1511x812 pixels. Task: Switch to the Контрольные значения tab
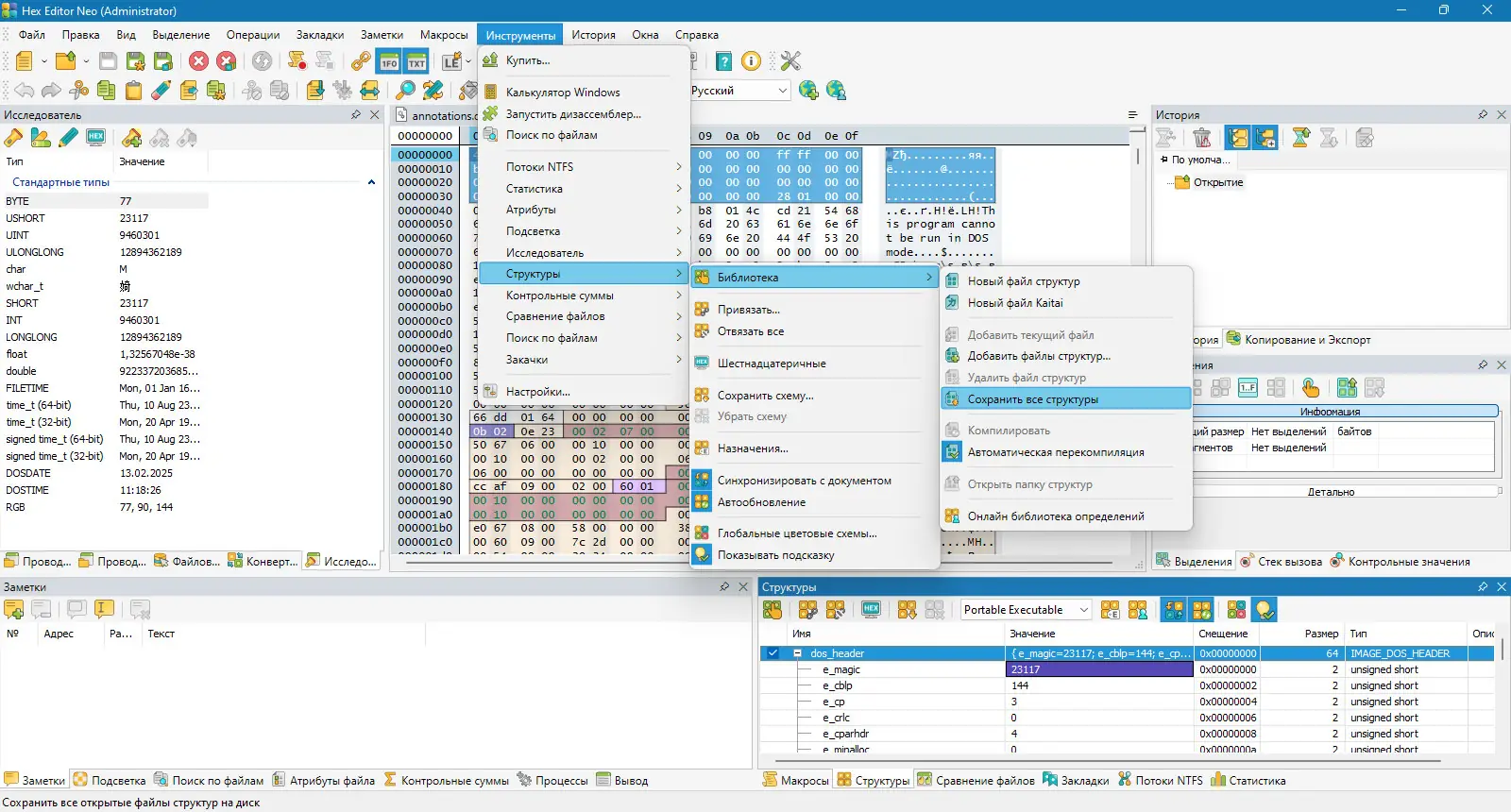1401,562
